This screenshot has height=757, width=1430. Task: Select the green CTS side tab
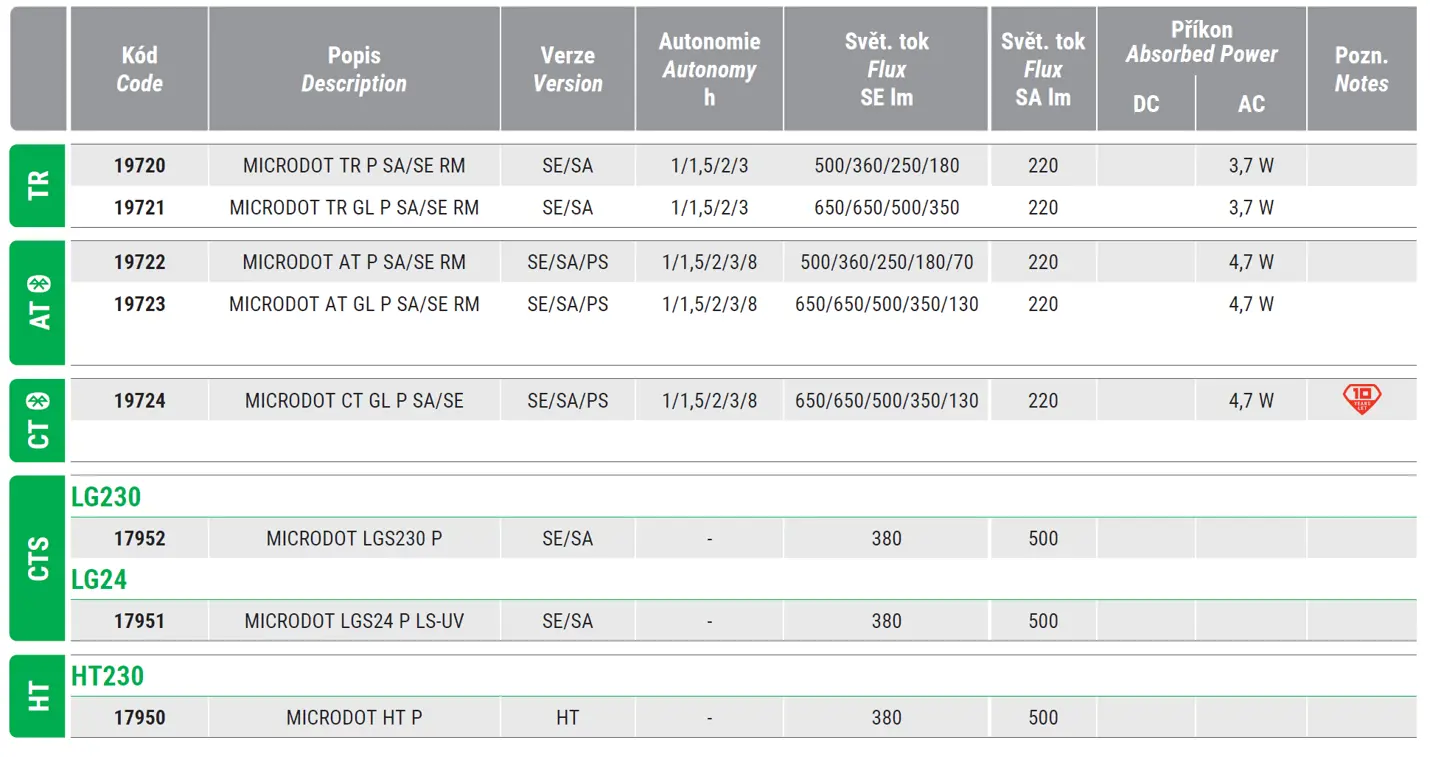pos(38,558)
